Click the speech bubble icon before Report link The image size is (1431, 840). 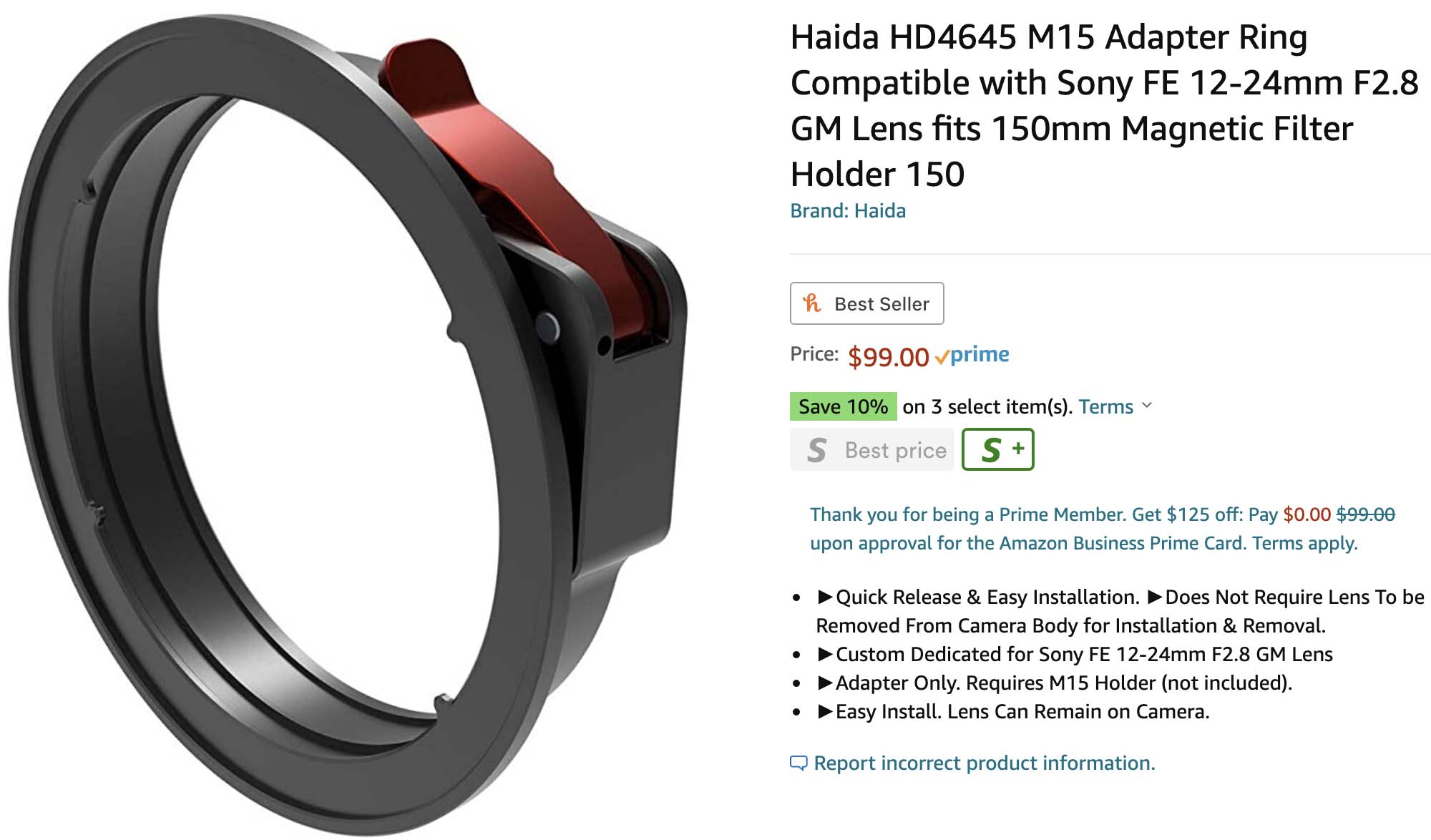coord(798,763)
